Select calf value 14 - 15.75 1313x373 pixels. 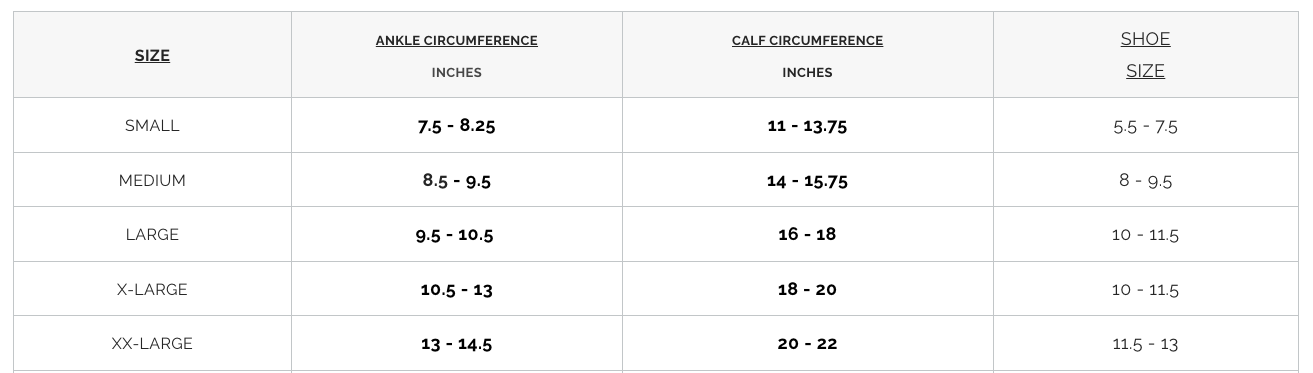[x=807, y=181]
